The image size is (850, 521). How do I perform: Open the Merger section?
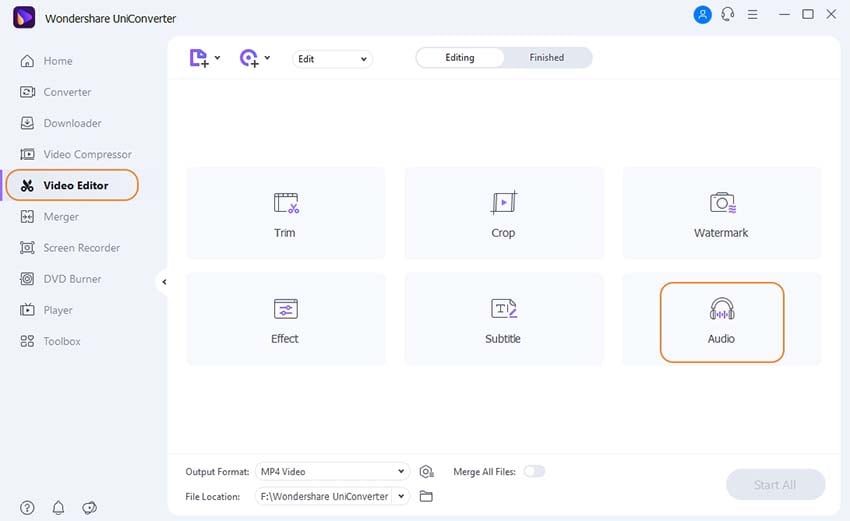pos(49,217)
